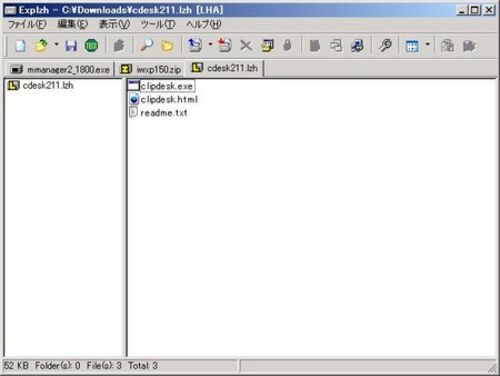Click the open archive folder icon
The image size is (500, 376).
click(x=41, y=46)
